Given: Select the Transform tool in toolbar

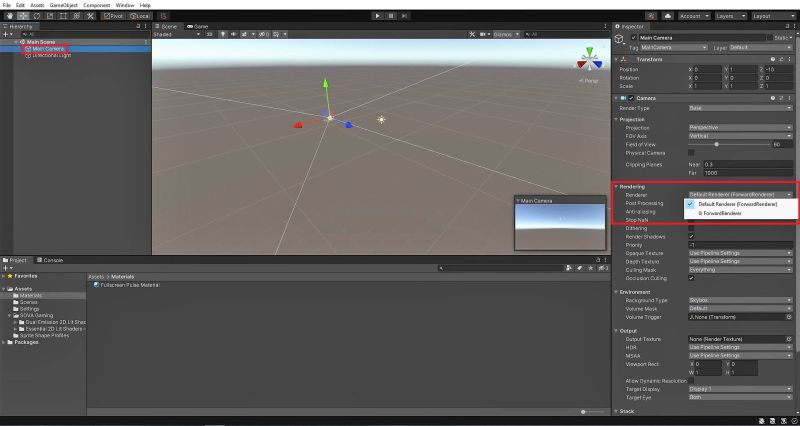Looking at the screenshot, I should (77, 16).
